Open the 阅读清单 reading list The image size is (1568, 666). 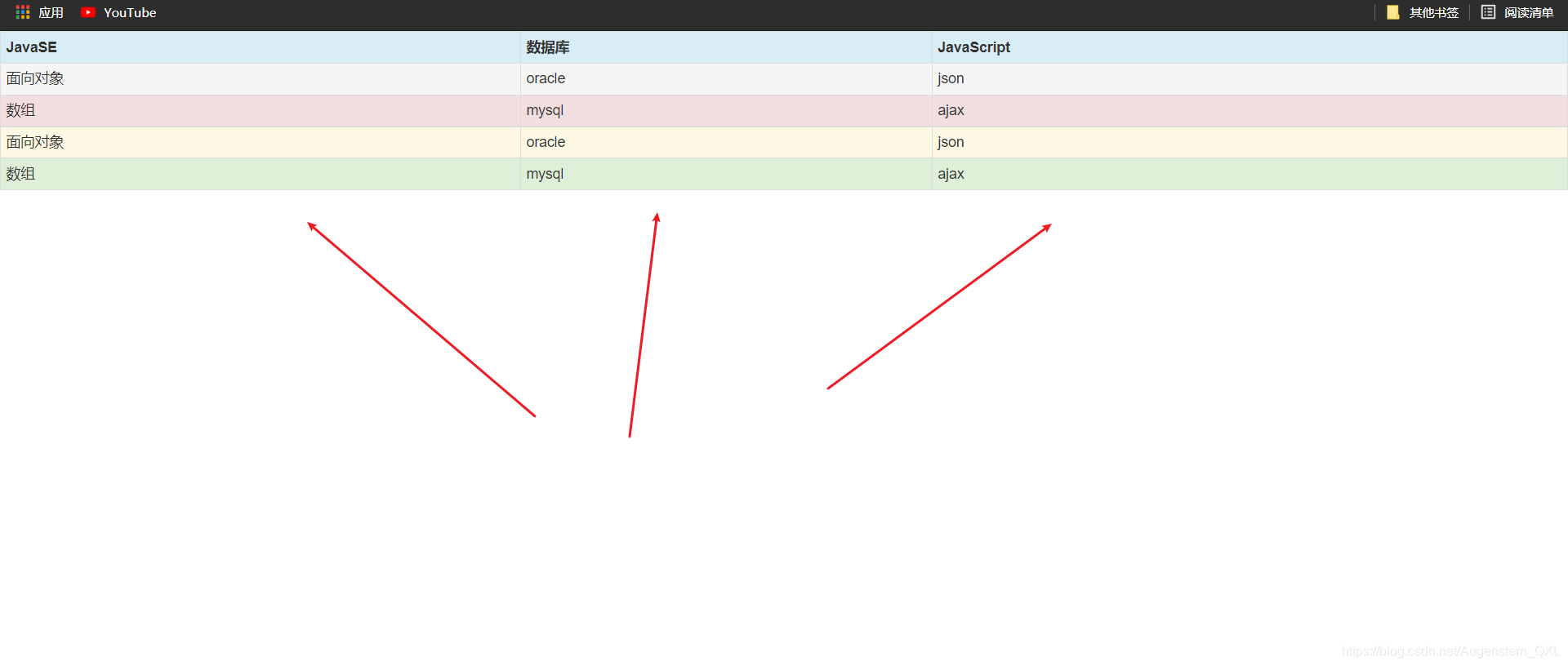(1529, 13)
